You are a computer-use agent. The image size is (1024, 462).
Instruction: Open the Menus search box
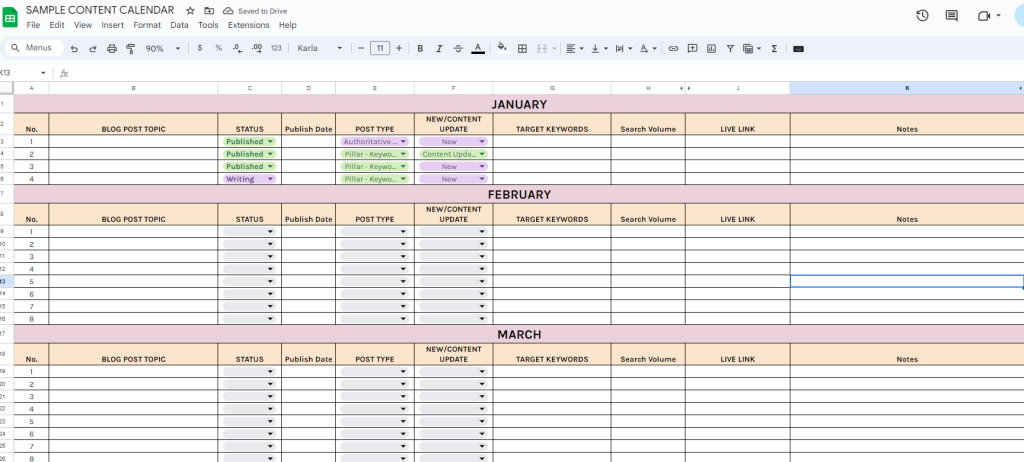point(34,48)
